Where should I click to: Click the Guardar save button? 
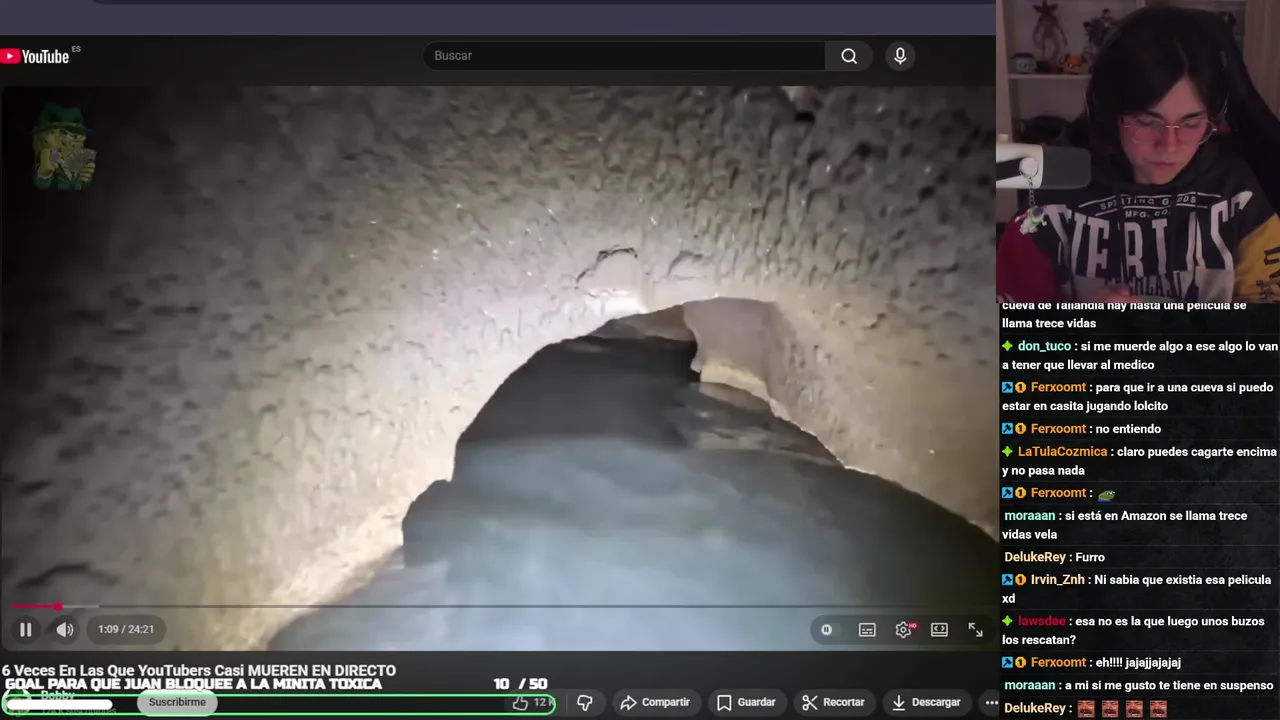[x=746, y=703]
